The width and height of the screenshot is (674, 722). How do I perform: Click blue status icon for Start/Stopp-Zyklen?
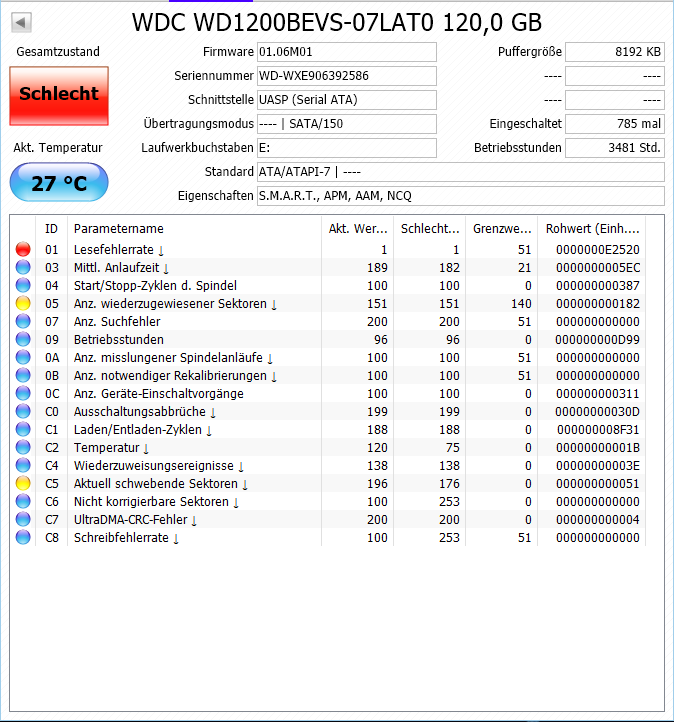[x=23, y=285]
